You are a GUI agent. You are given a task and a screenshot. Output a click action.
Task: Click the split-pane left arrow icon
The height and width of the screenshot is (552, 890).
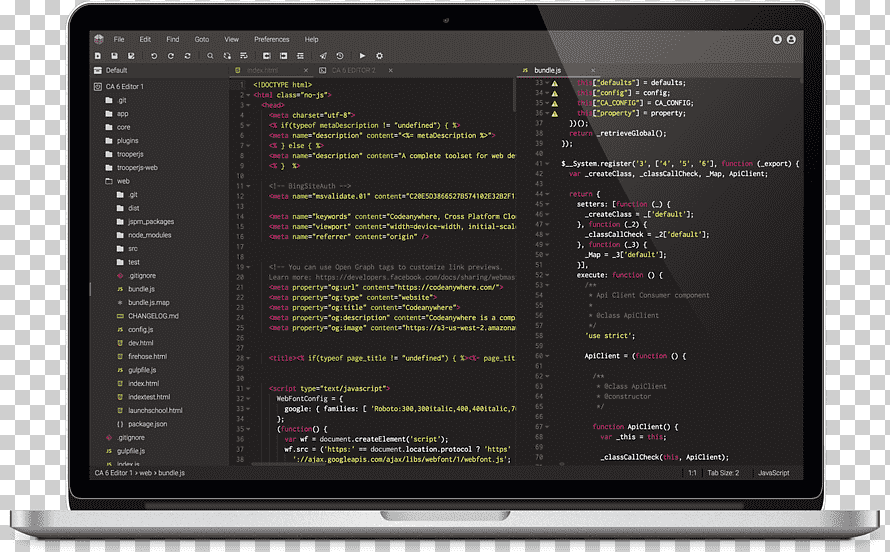[x=266, y=56]
